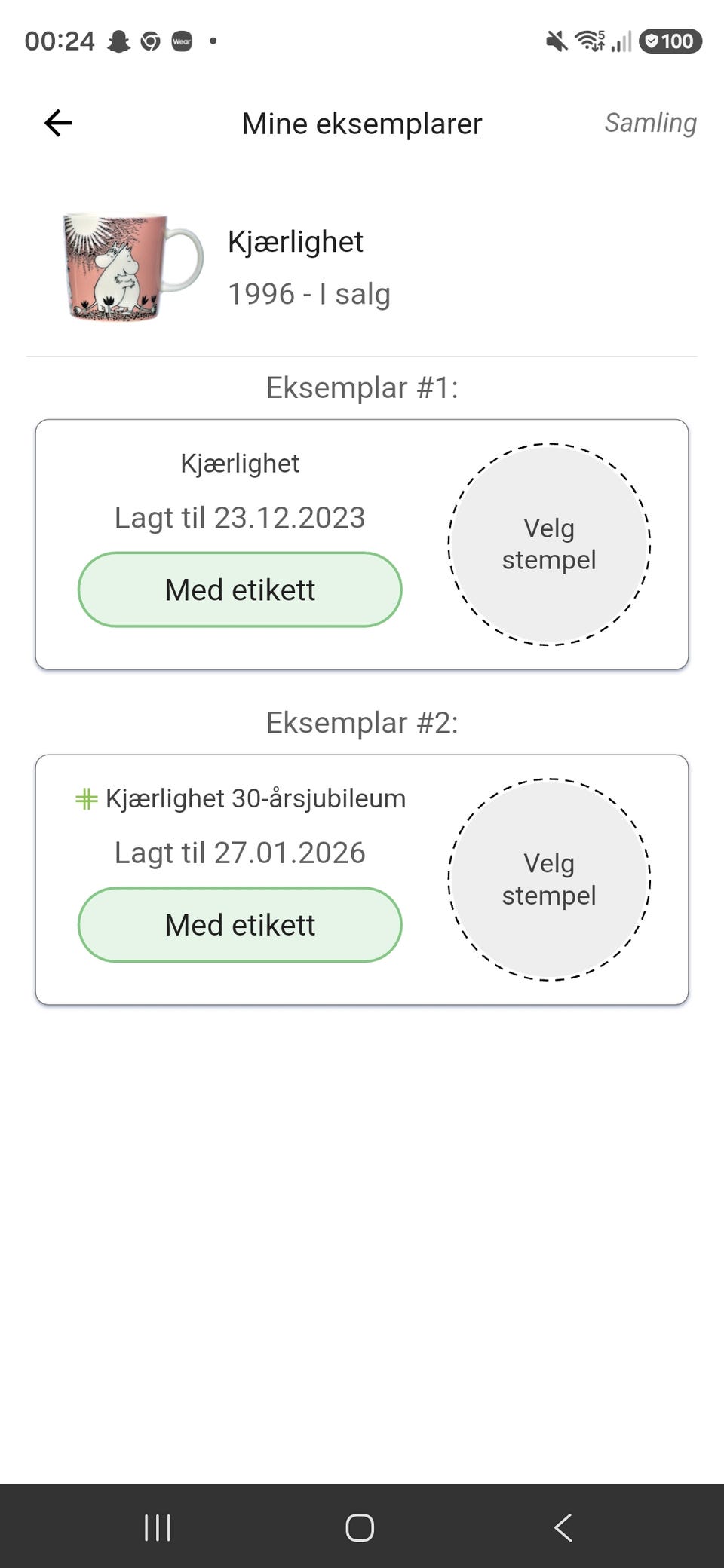724x1568 pixels.
Task: Choose stamp for Eksemplar #1
Action: tap(549, 544)
